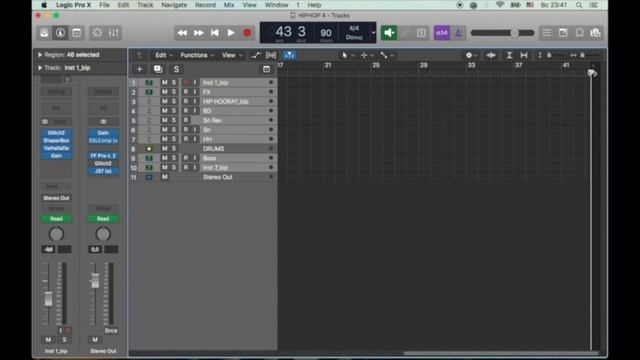640x360 pixels.
Task: Expand the Region inspector disclosure triangle
Action: tap(40, 55)
